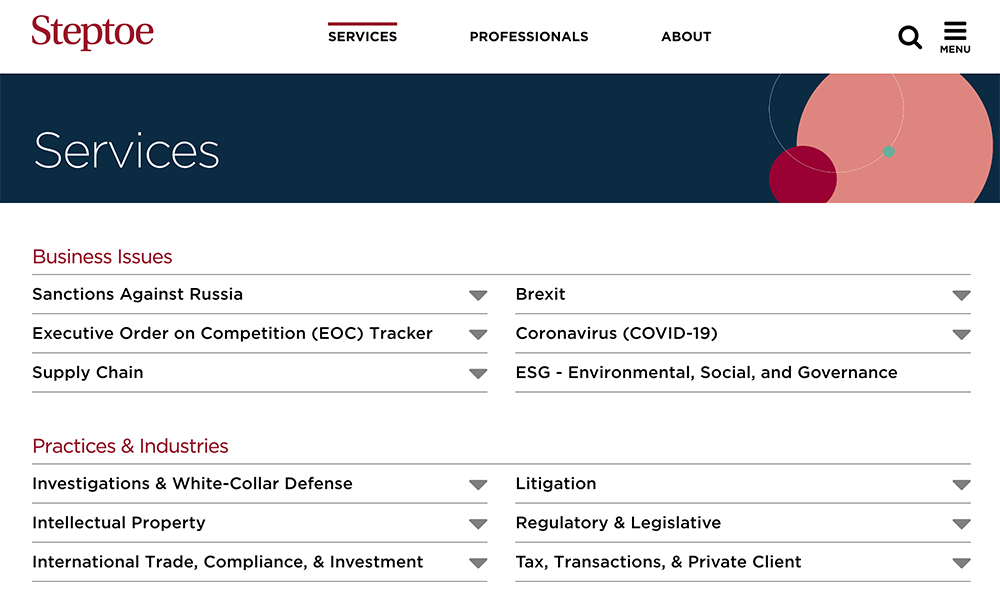This screenshot has height=591, width=1000.
Task: Expand International Trade, Compliance, & Investment arrow
Action: [478, 562]
